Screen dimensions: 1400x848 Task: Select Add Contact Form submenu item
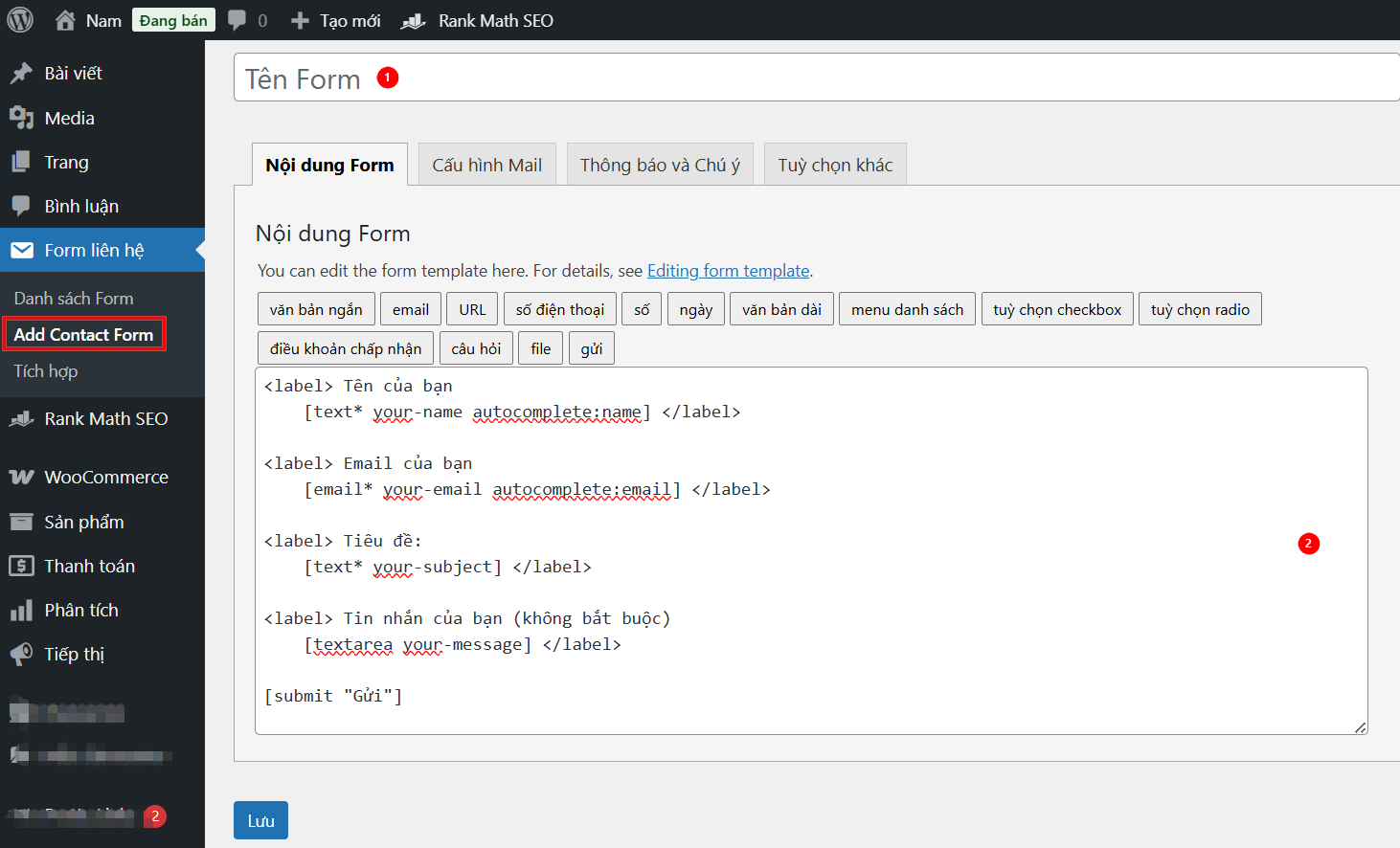[x=83, y=334]
